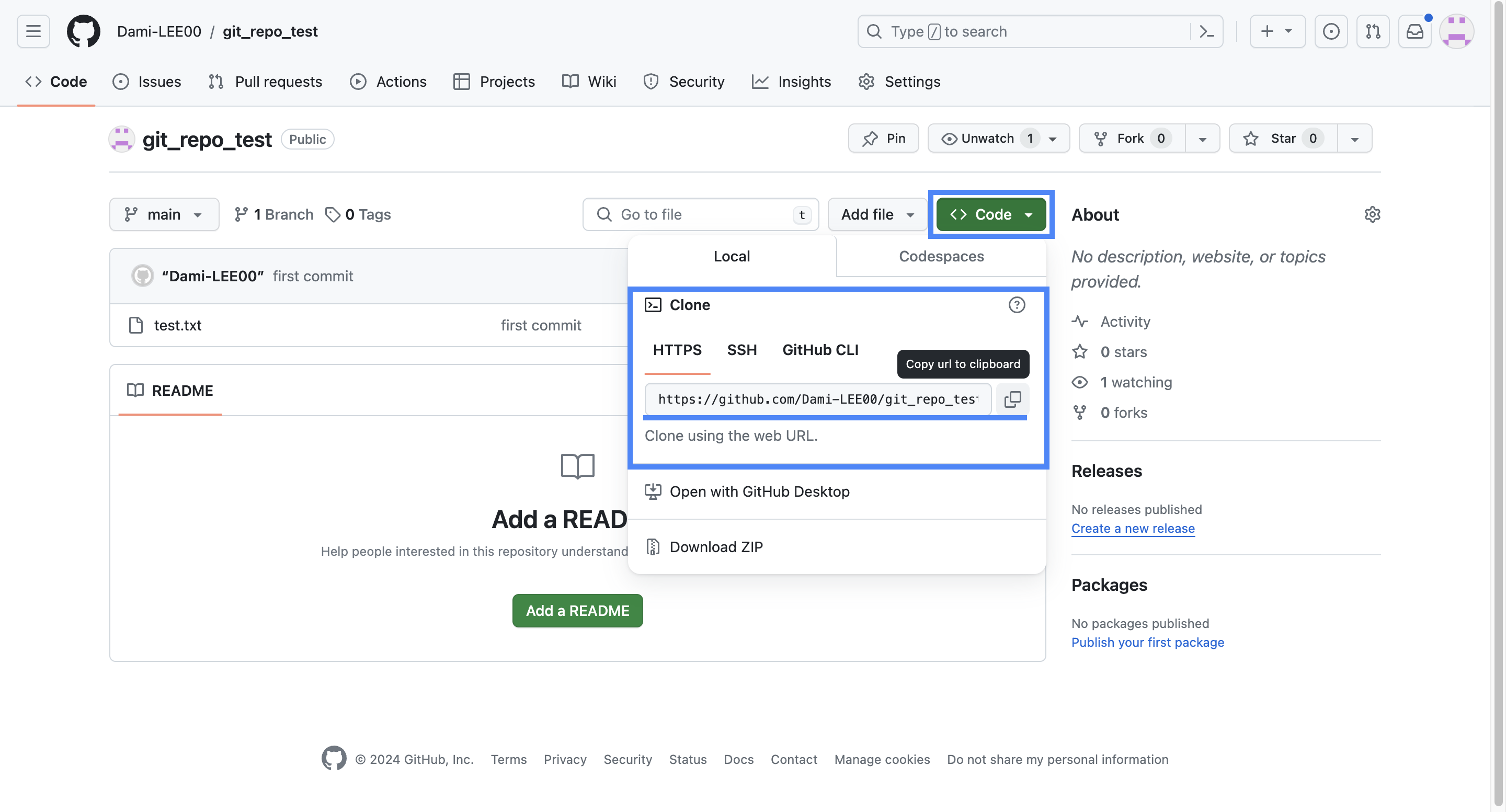Open pull requests icon in the header
The height and width of the screenshot is (812, 1506).
click(x=1373, y=31)
